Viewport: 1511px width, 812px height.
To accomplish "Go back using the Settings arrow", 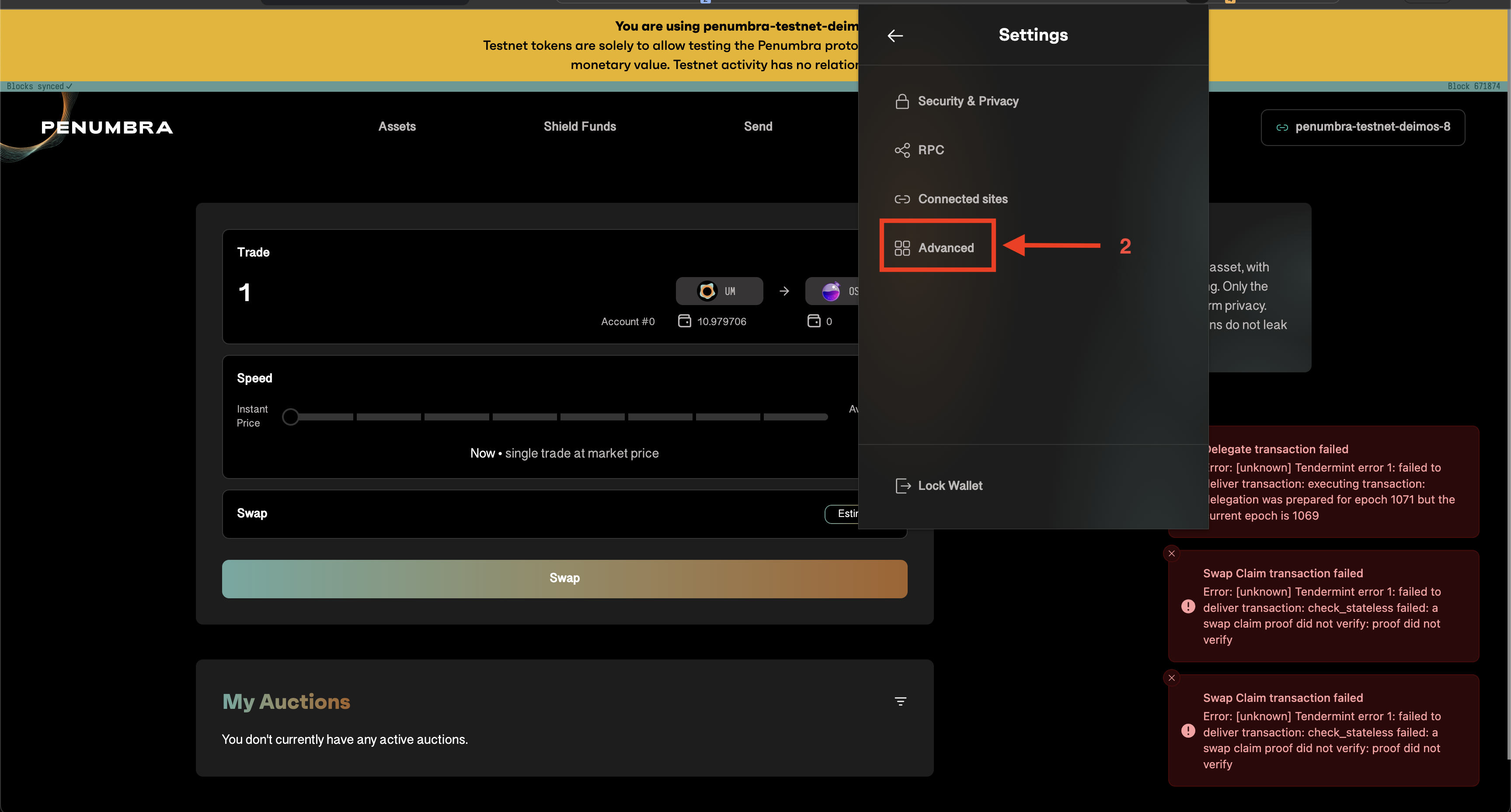I will coord(895,36).
